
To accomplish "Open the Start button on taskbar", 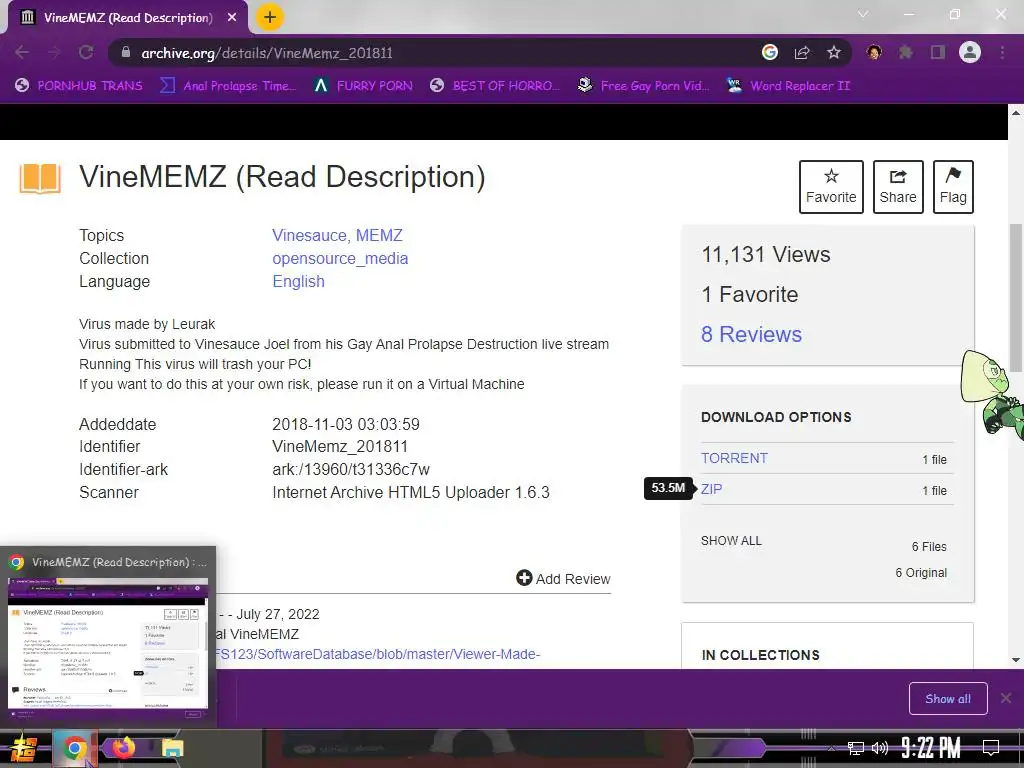I will pyautogui.click(x=22, y=748).
